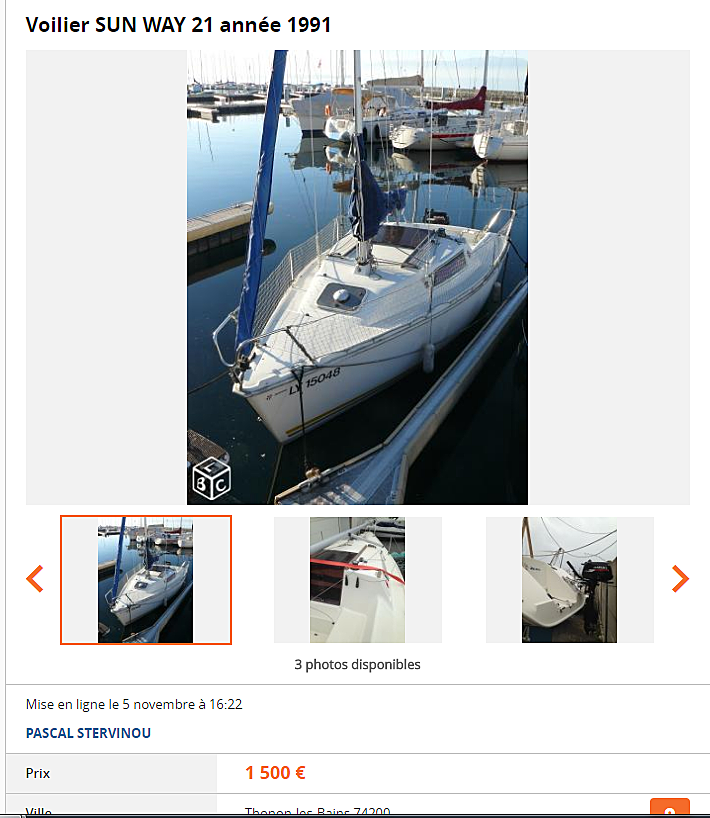Click the right orange next-photo arrow
710x818 pixels.
pyautogui.click(x=680, y=579)
